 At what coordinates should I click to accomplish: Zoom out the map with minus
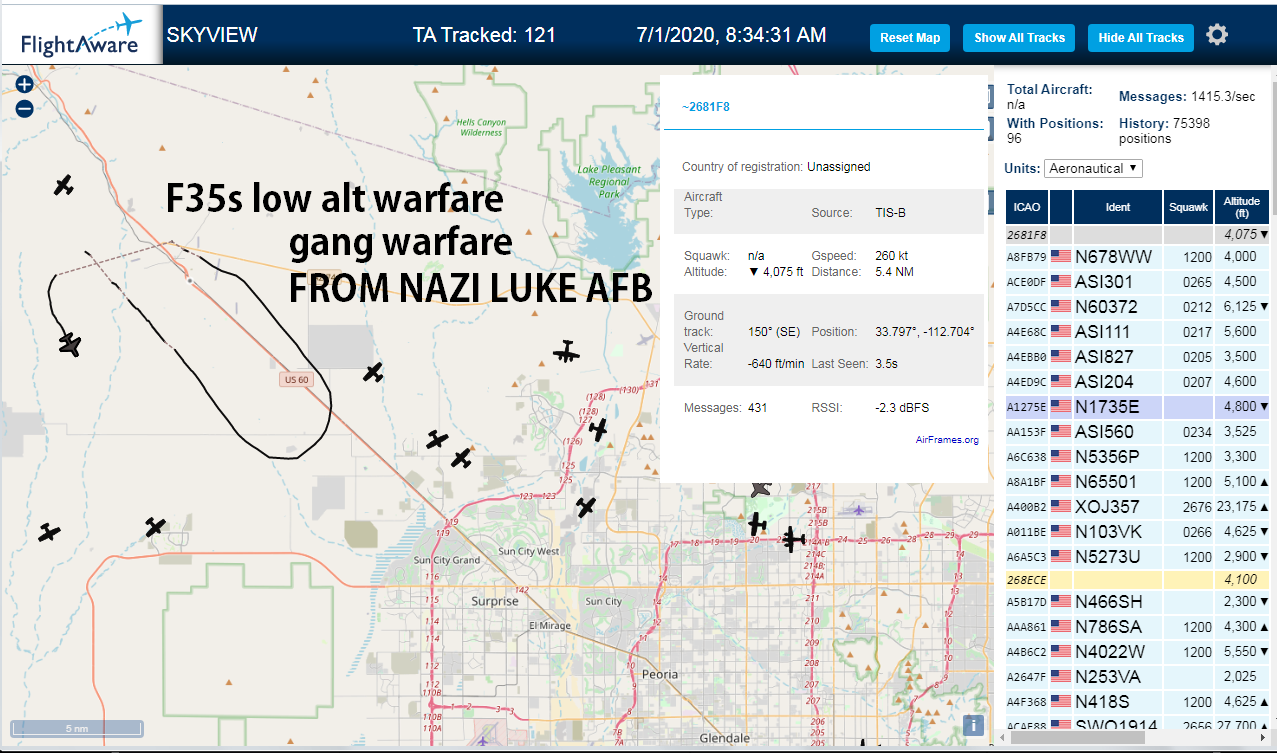pos(25,108)
